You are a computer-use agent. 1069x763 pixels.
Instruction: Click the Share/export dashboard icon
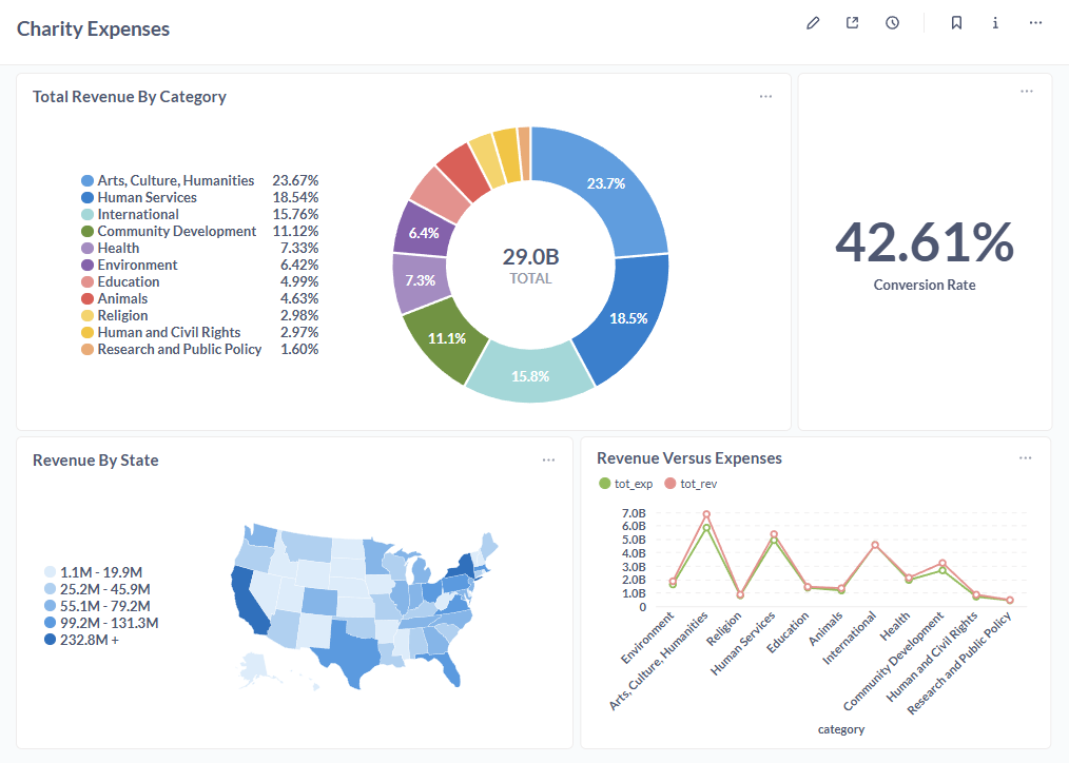[x=852, y=22]
